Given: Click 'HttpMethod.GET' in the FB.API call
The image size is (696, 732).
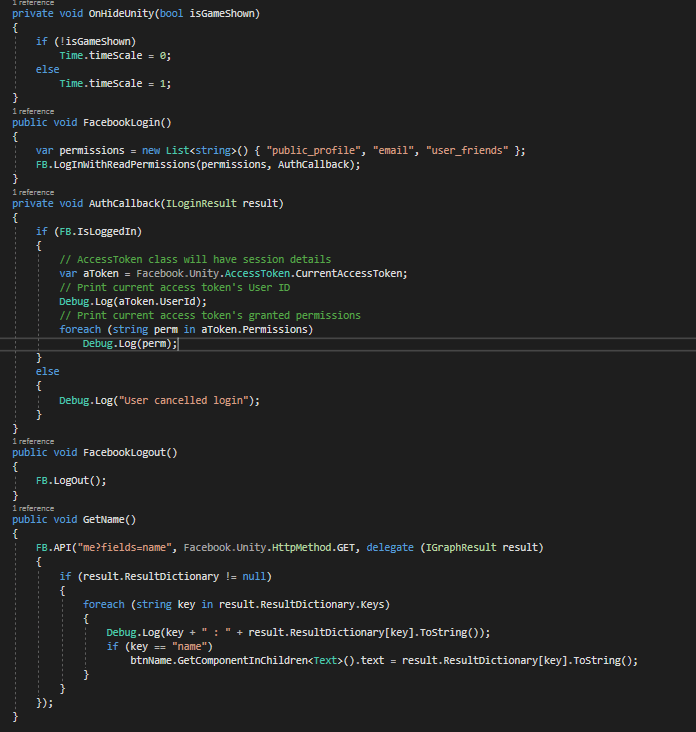Looking at the screenshot, I should [313, 547].
